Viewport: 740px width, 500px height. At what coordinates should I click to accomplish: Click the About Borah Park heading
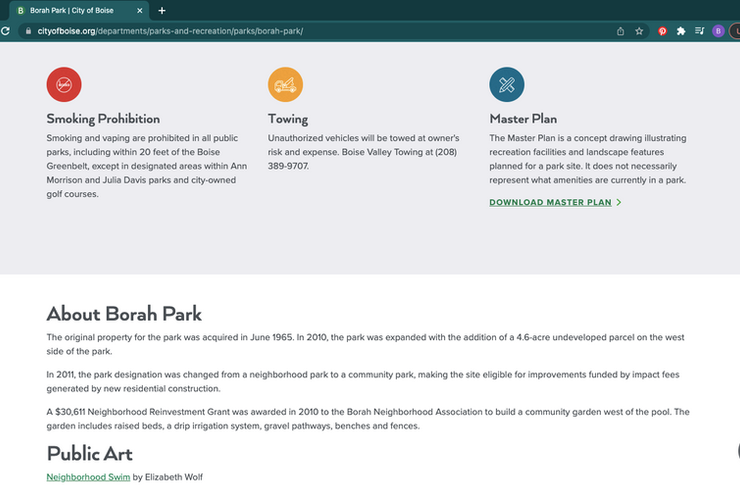[x=124, y=314]
